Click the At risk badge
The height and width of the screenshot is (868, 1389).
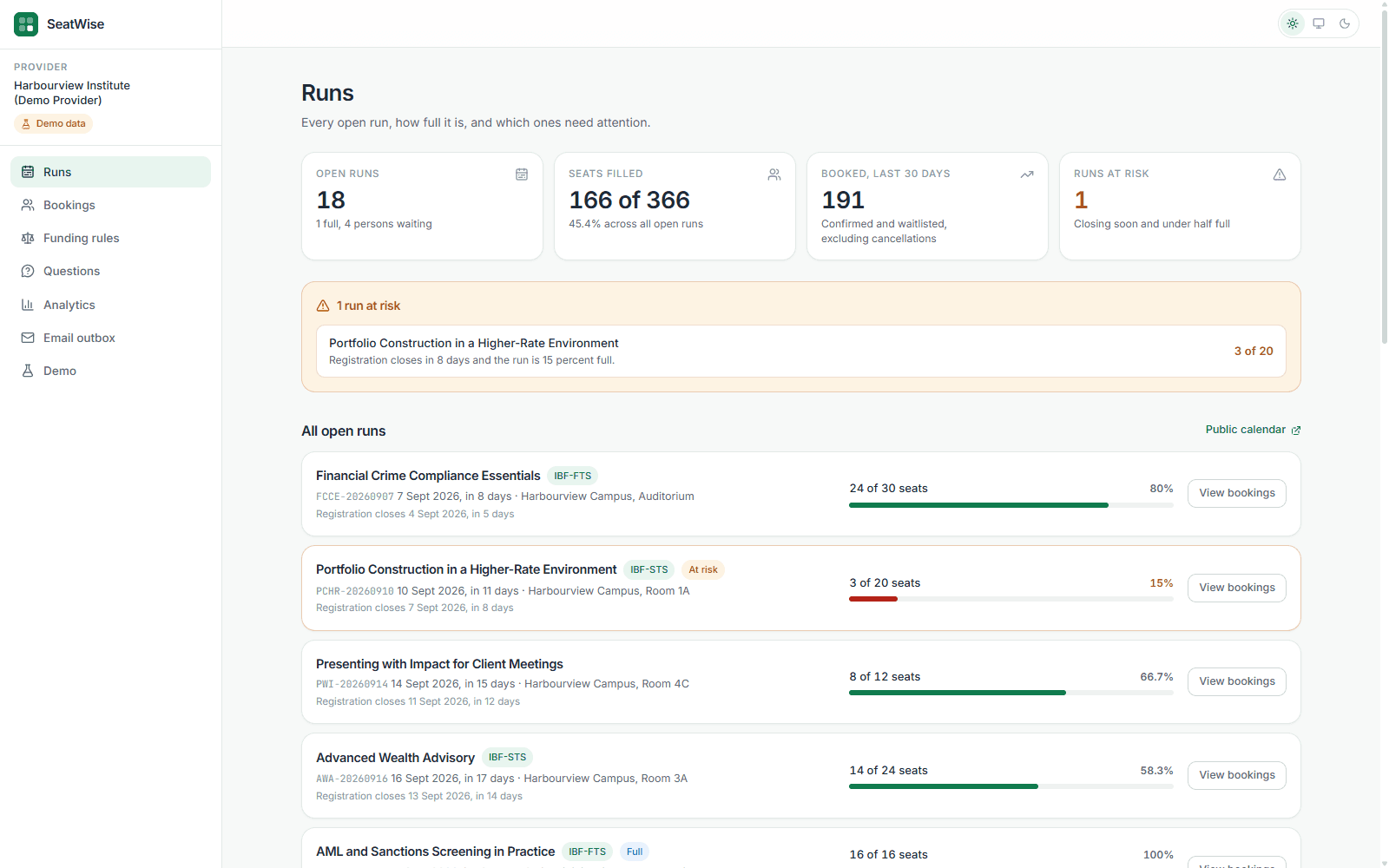[703, 570]
